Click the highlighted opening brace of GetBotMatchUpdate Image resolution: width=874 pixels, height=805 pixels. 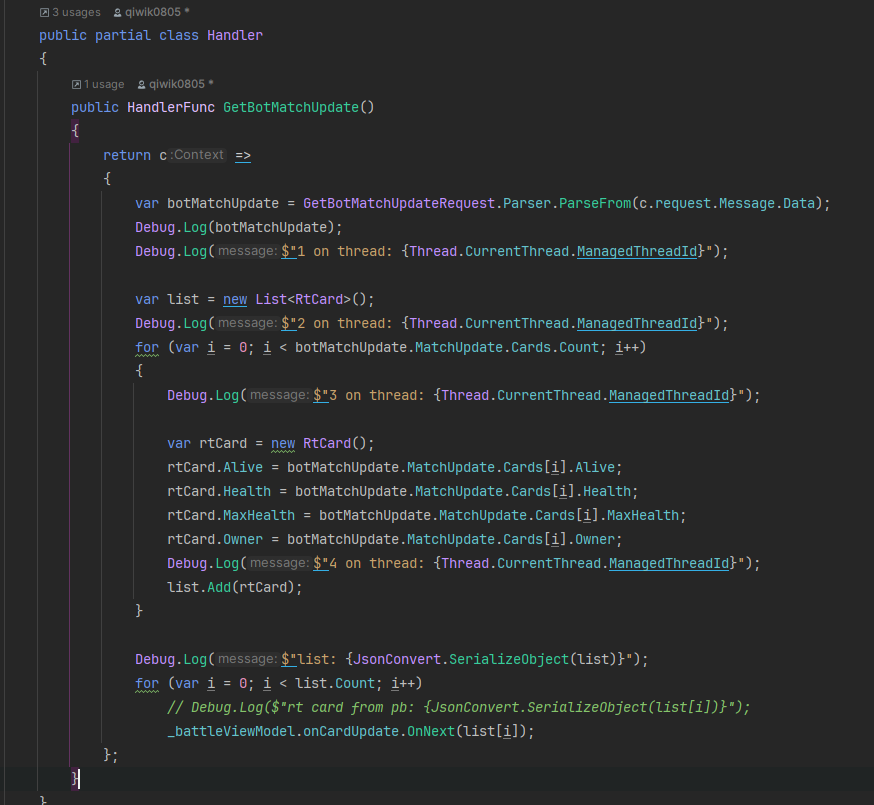[75, 131]
